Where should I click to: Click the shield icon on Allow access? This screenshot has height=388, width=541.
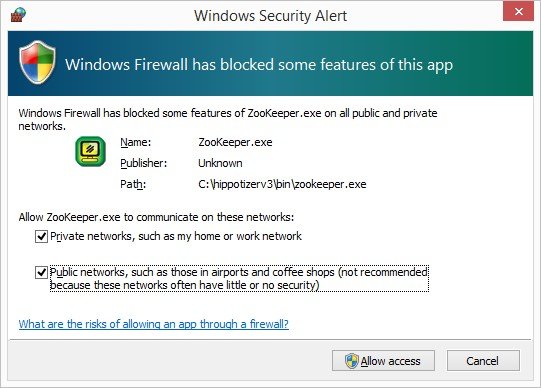pyautogui.click(x=352, y=361)
